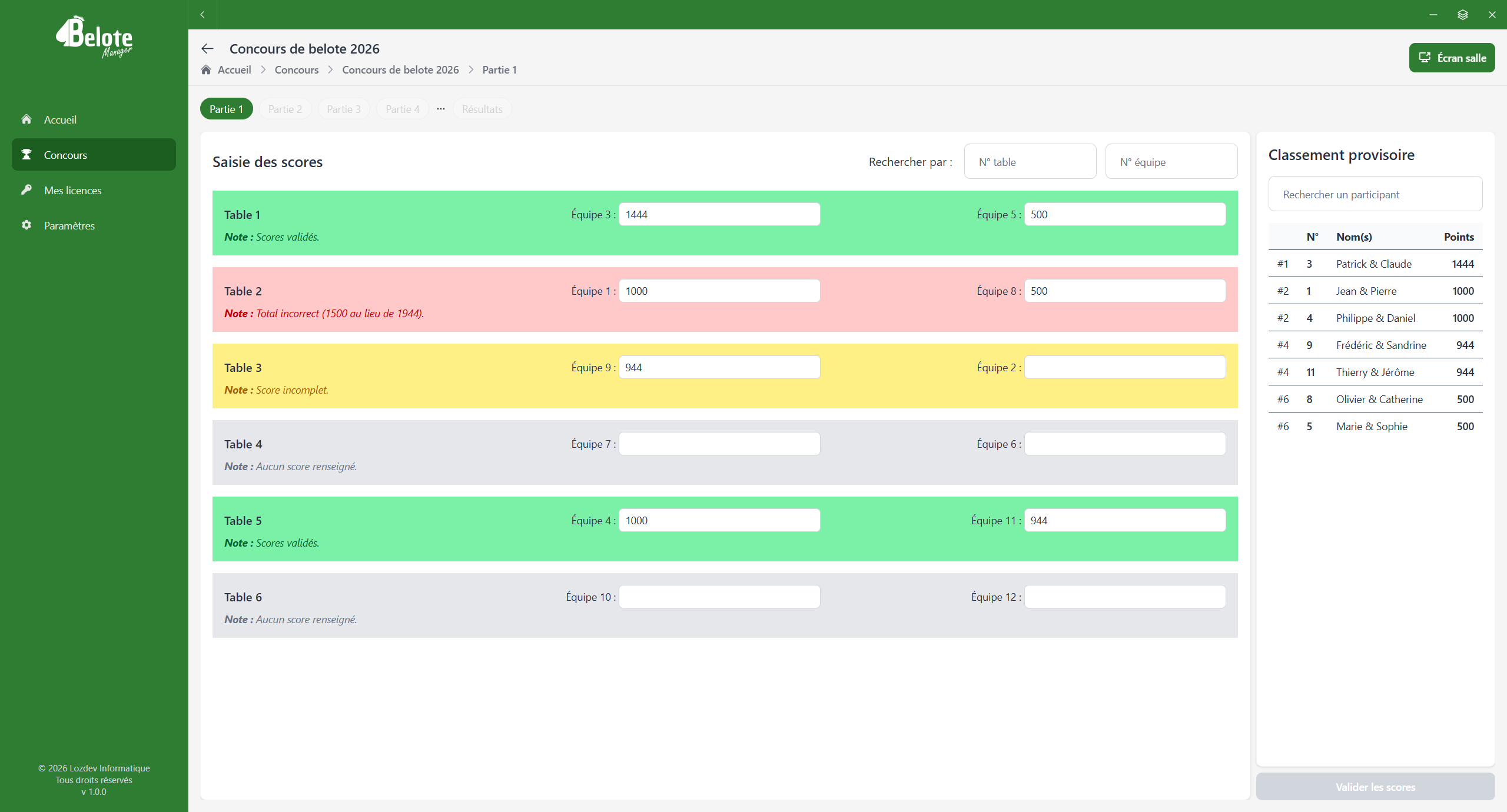Click the back arrow beside contest title
This screenshot has height=812, width=1507.
click(207, 49)
